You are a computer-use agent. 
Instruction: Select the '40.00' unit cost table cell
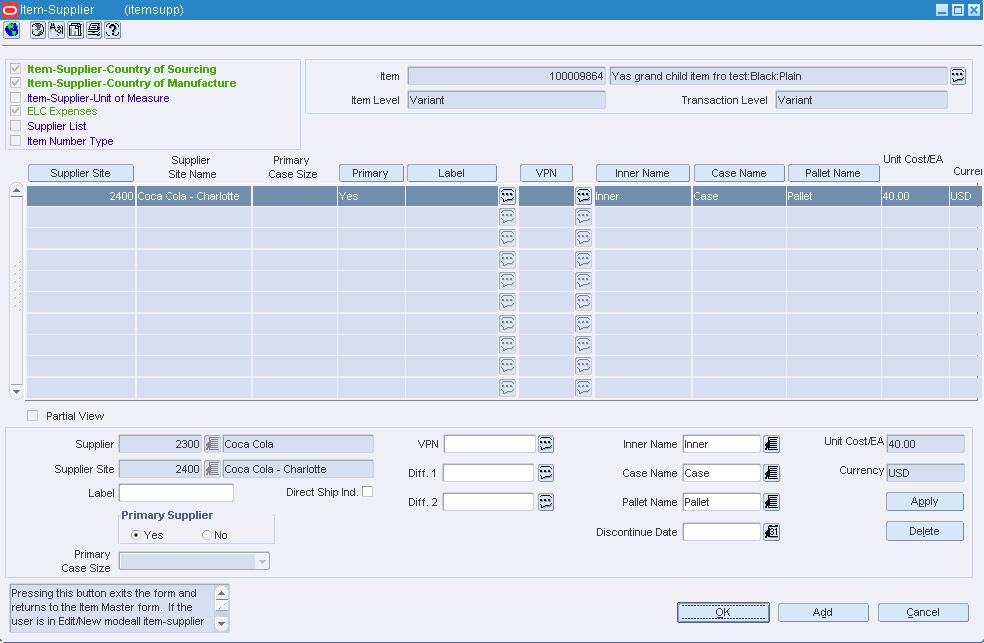point(915,196)
